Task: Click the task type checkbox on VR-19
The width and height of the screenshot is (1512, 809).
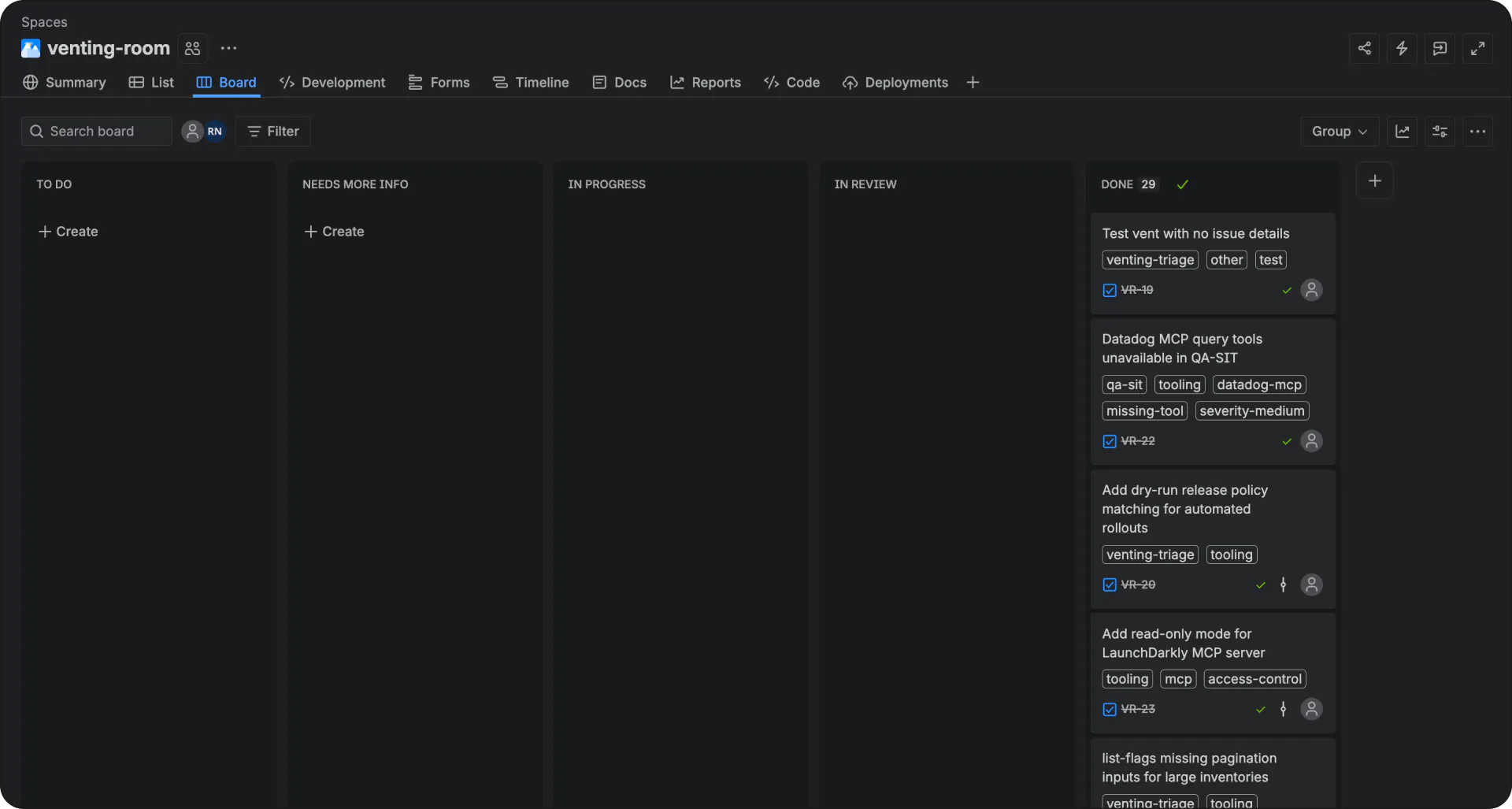Action: [1110, 290]
